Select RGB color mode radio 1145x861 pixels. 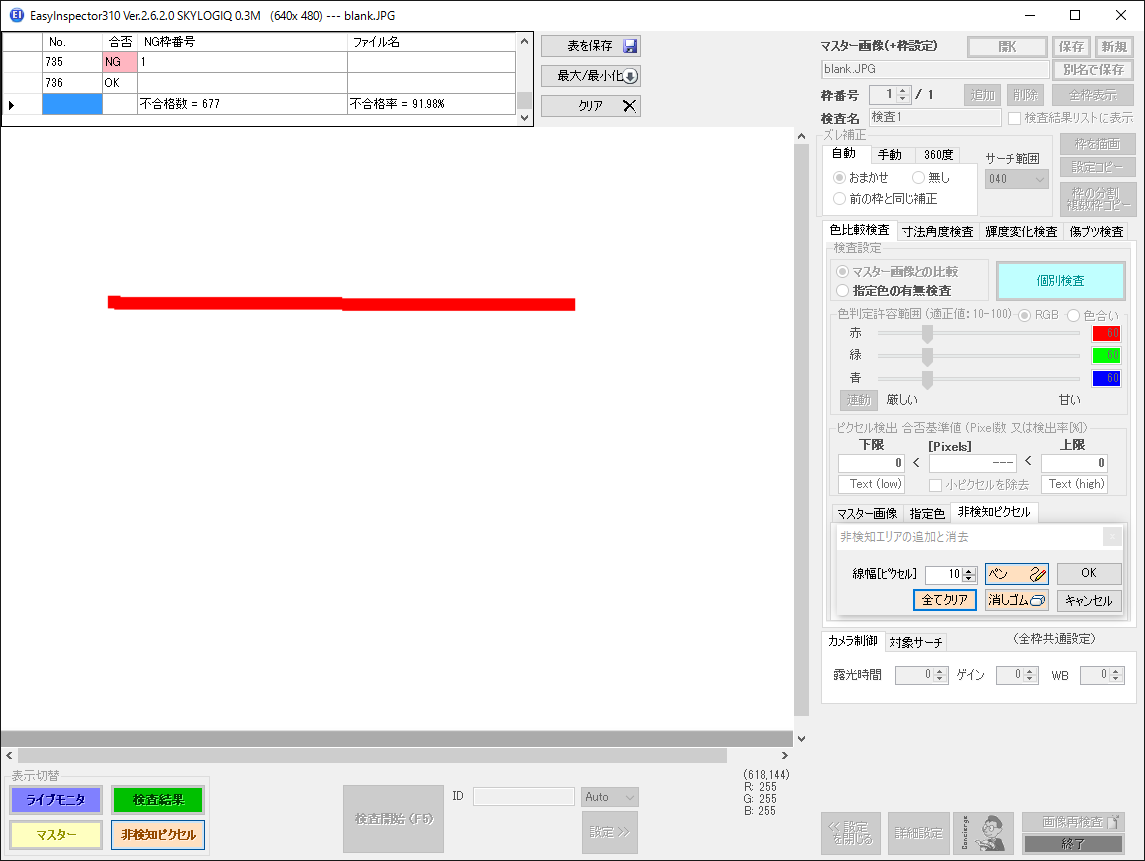pos(1025,315)
